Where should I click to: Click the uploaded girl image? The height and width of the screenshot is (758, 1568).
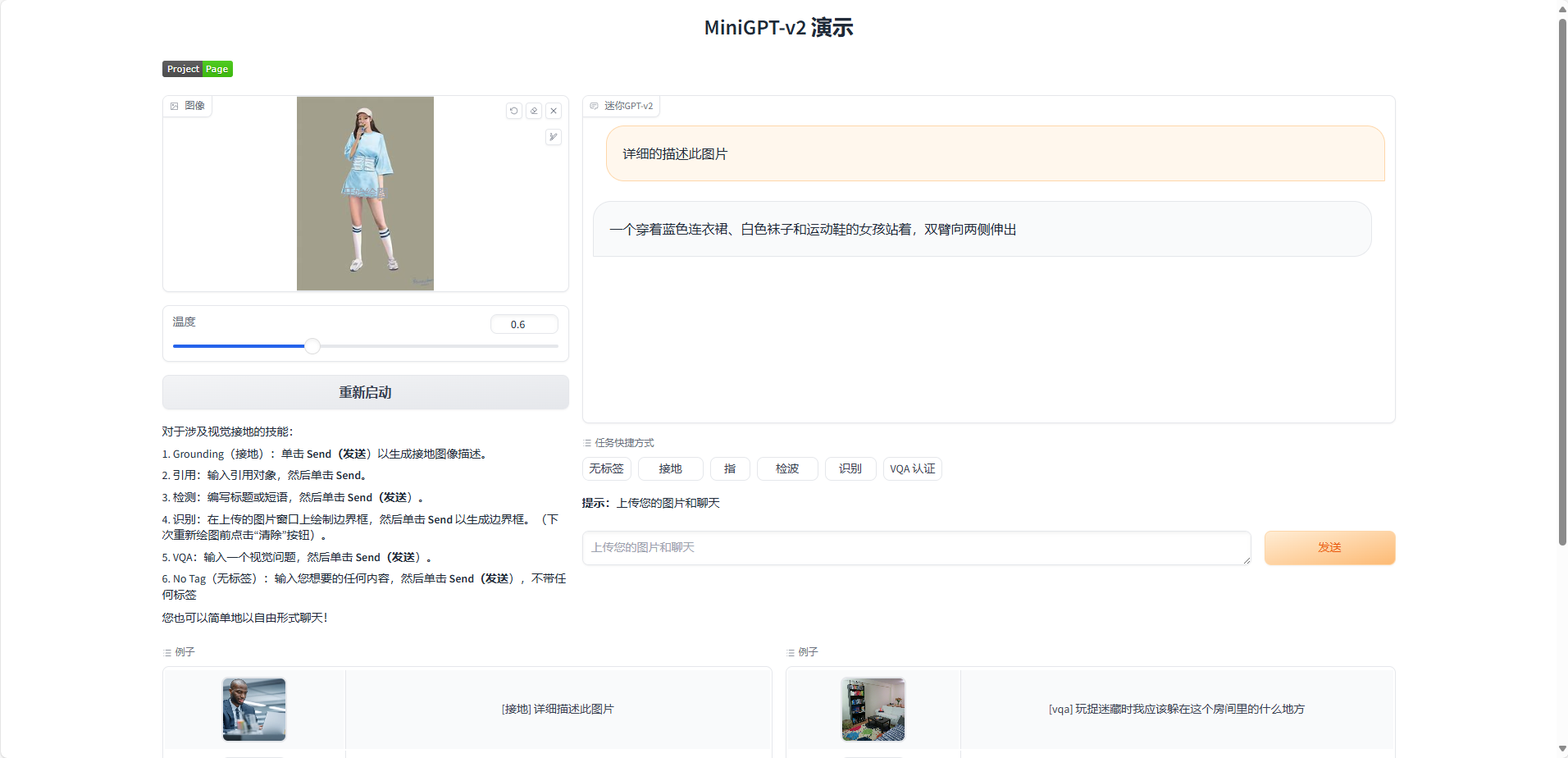365,194
